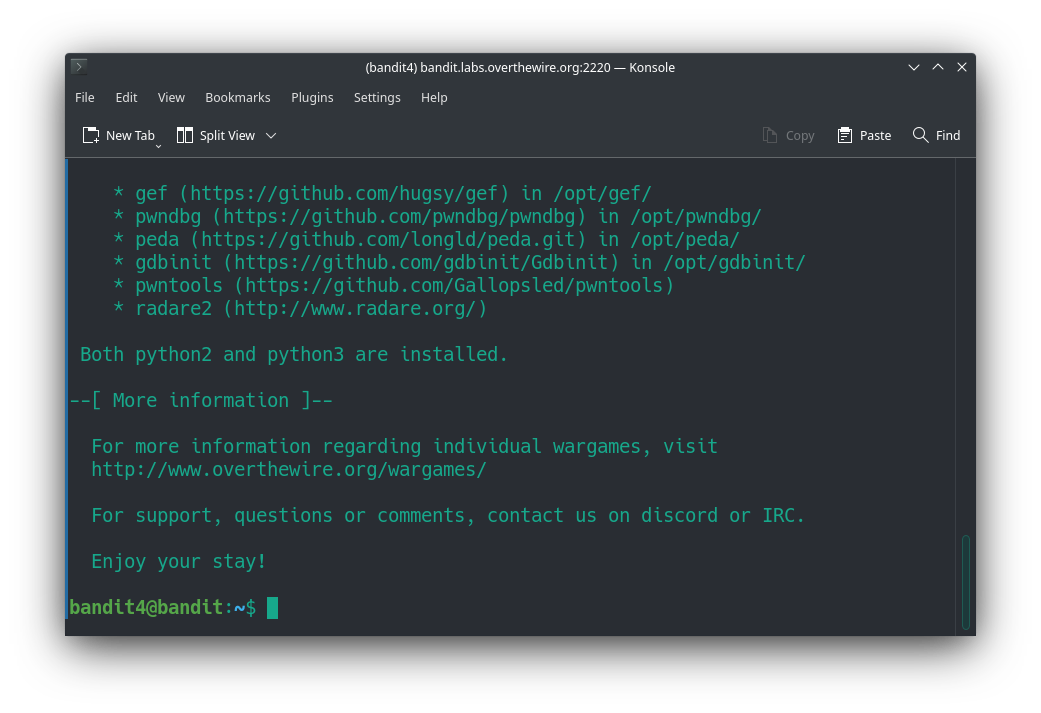This screenshot has width=1041, height=713.
Task: Click the terminal vertical scrollbar handle
Action: tap(965, 582)
